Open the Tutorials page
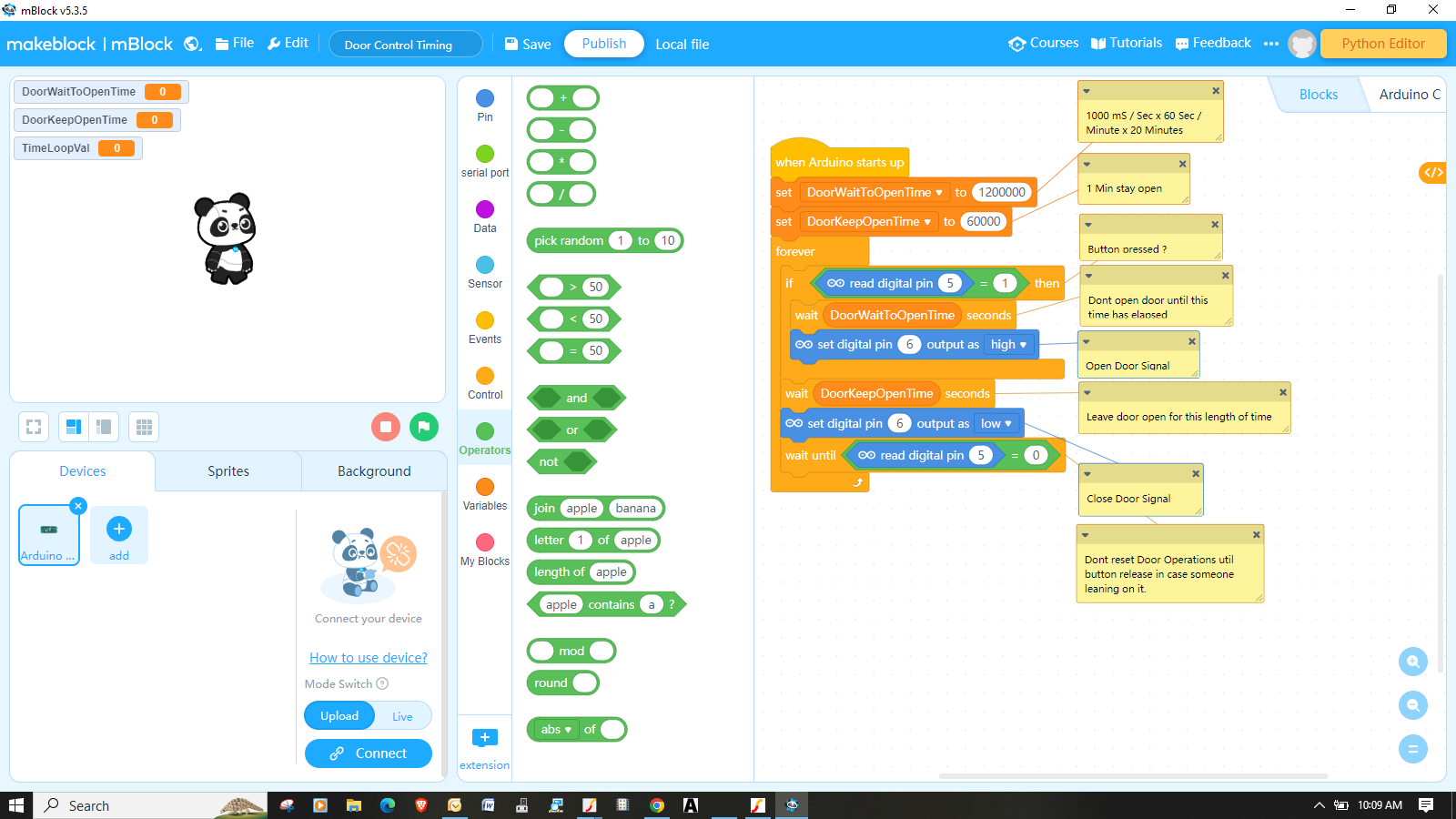The width and height of the screenshot is (1456, 819). [x=1127, y=43]
